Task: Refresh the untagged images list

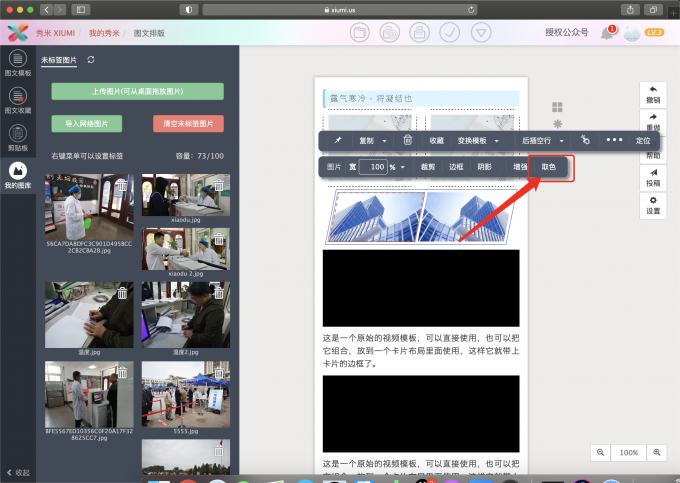Action: [x=92, y=60]
